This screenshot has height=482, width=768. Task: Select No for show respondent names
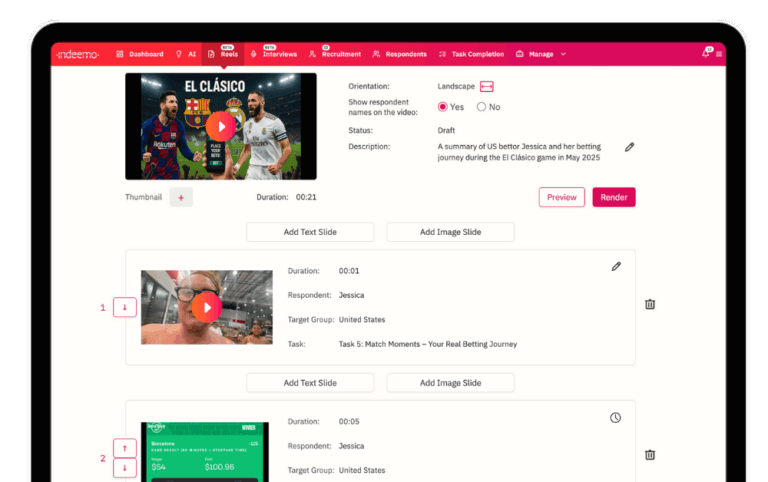coord(481,107)
